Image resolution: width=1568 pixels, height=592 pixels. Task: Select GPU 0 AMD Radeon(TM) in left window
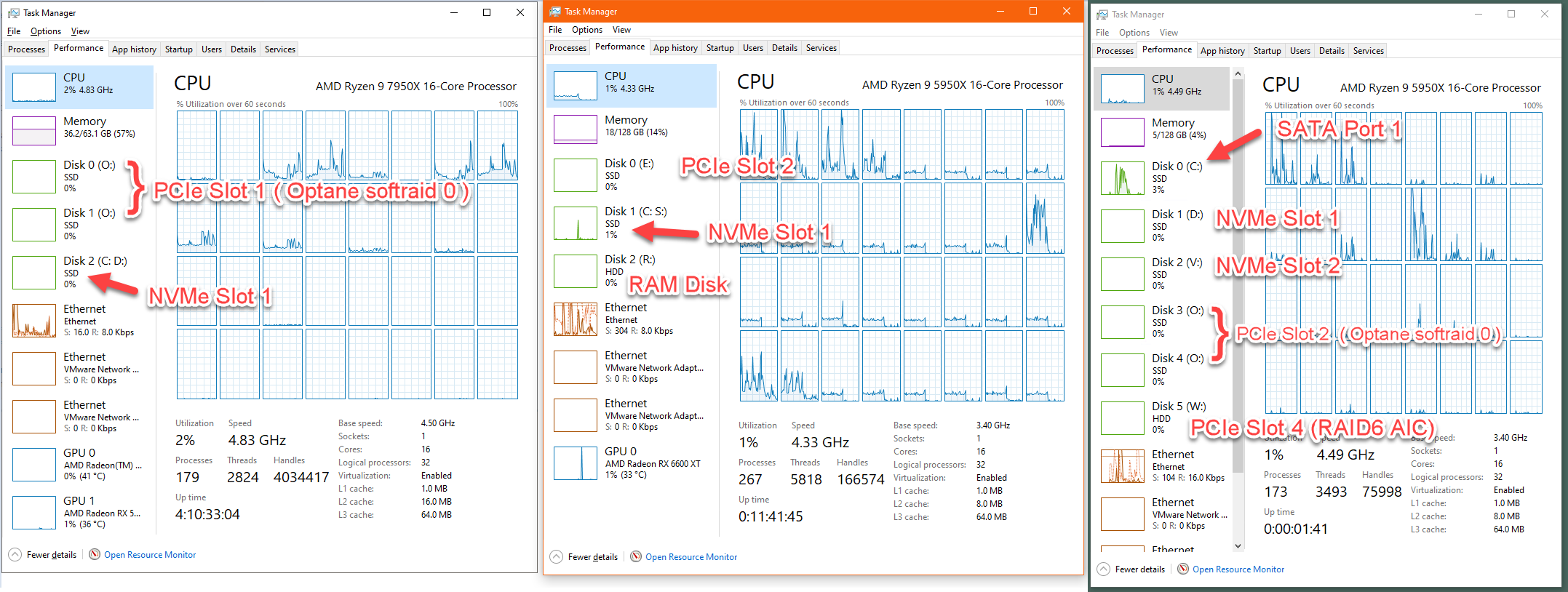[x=79, y=464]
